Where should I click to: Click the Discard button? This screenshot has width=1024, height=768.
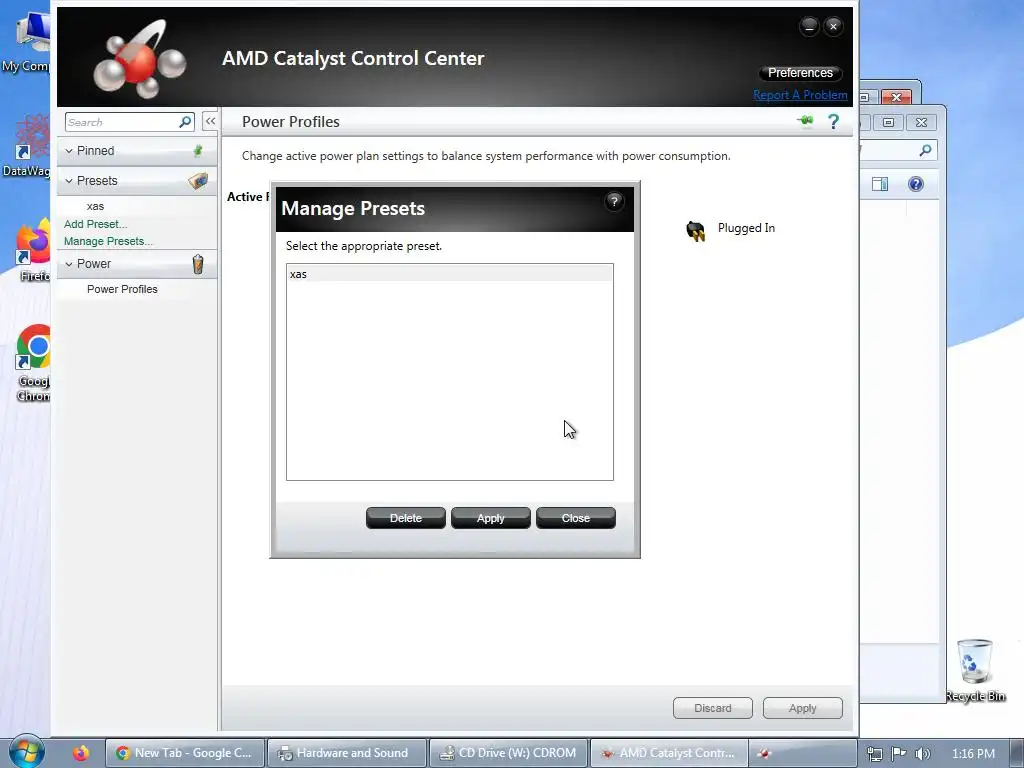712,708
